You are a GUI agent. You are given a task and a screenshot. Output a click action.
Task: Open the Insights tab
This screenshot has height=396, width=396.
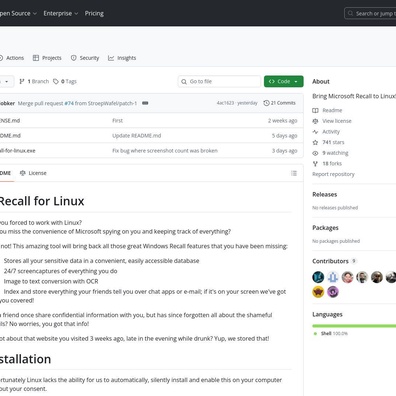click(122, 58)
